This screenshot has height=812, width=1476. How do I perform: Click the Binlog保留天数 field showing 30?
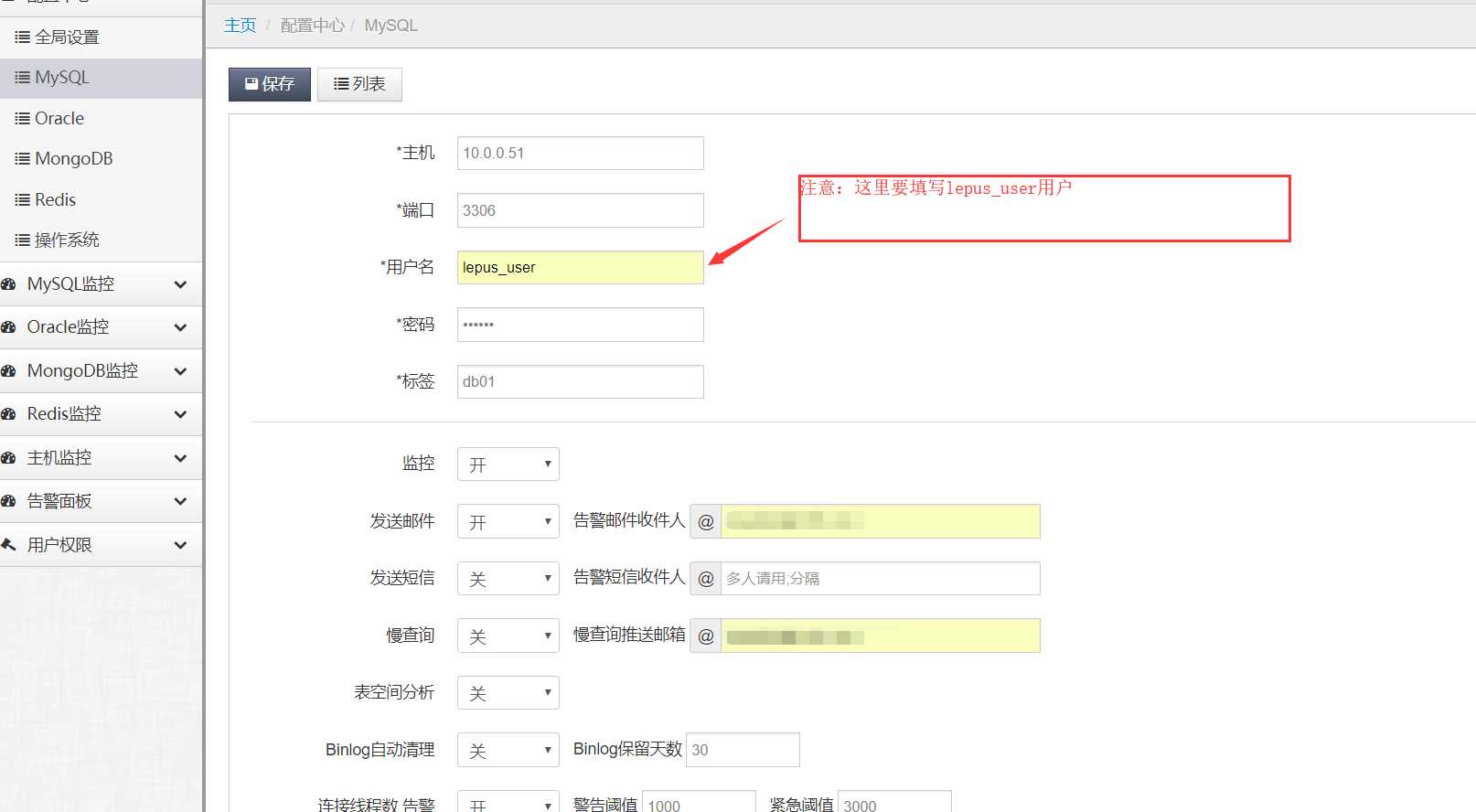click(743, 750)
